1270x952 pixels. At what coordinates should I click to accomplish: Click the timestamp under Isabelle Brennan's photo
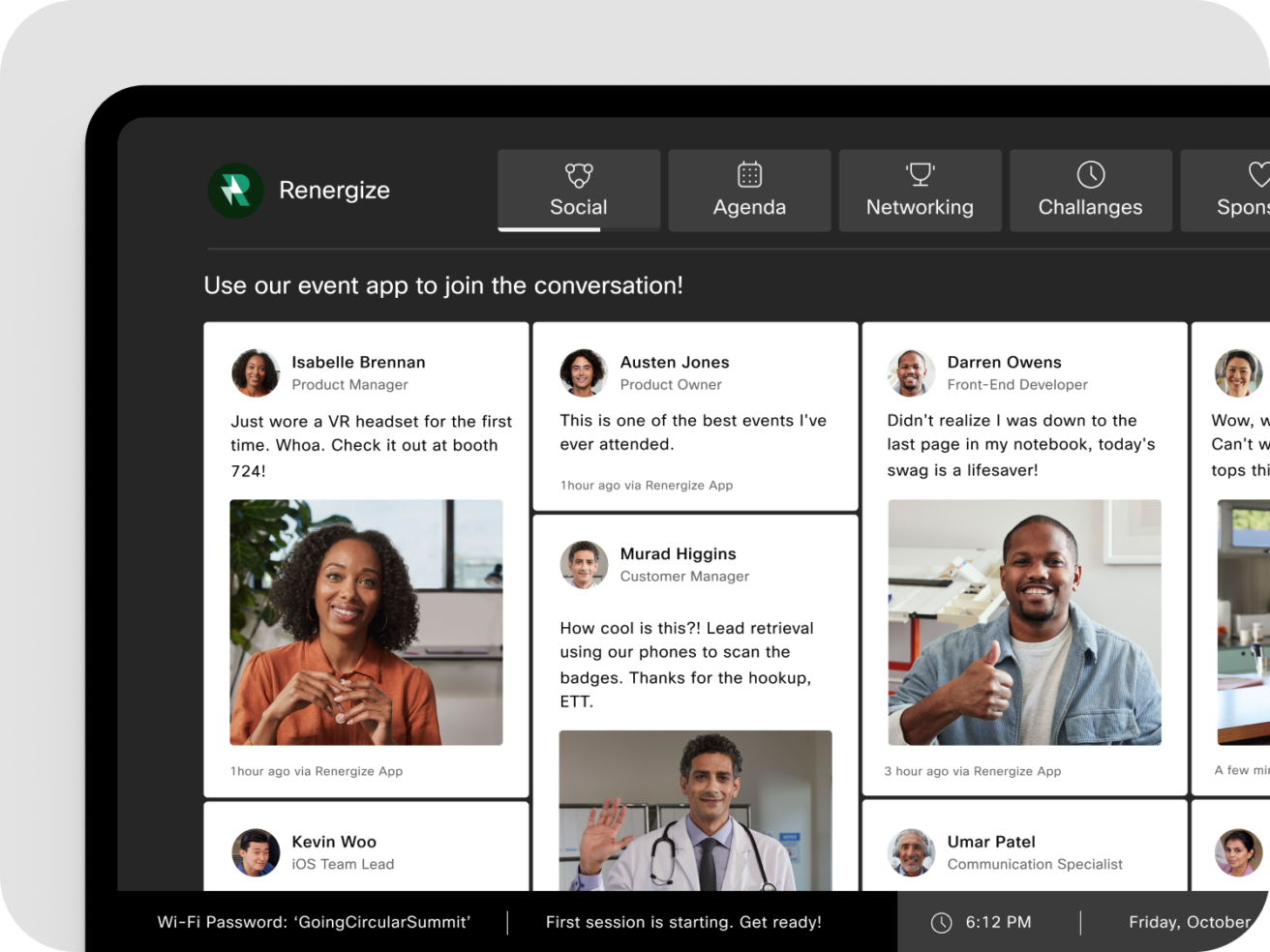click(x=316, y=771)
